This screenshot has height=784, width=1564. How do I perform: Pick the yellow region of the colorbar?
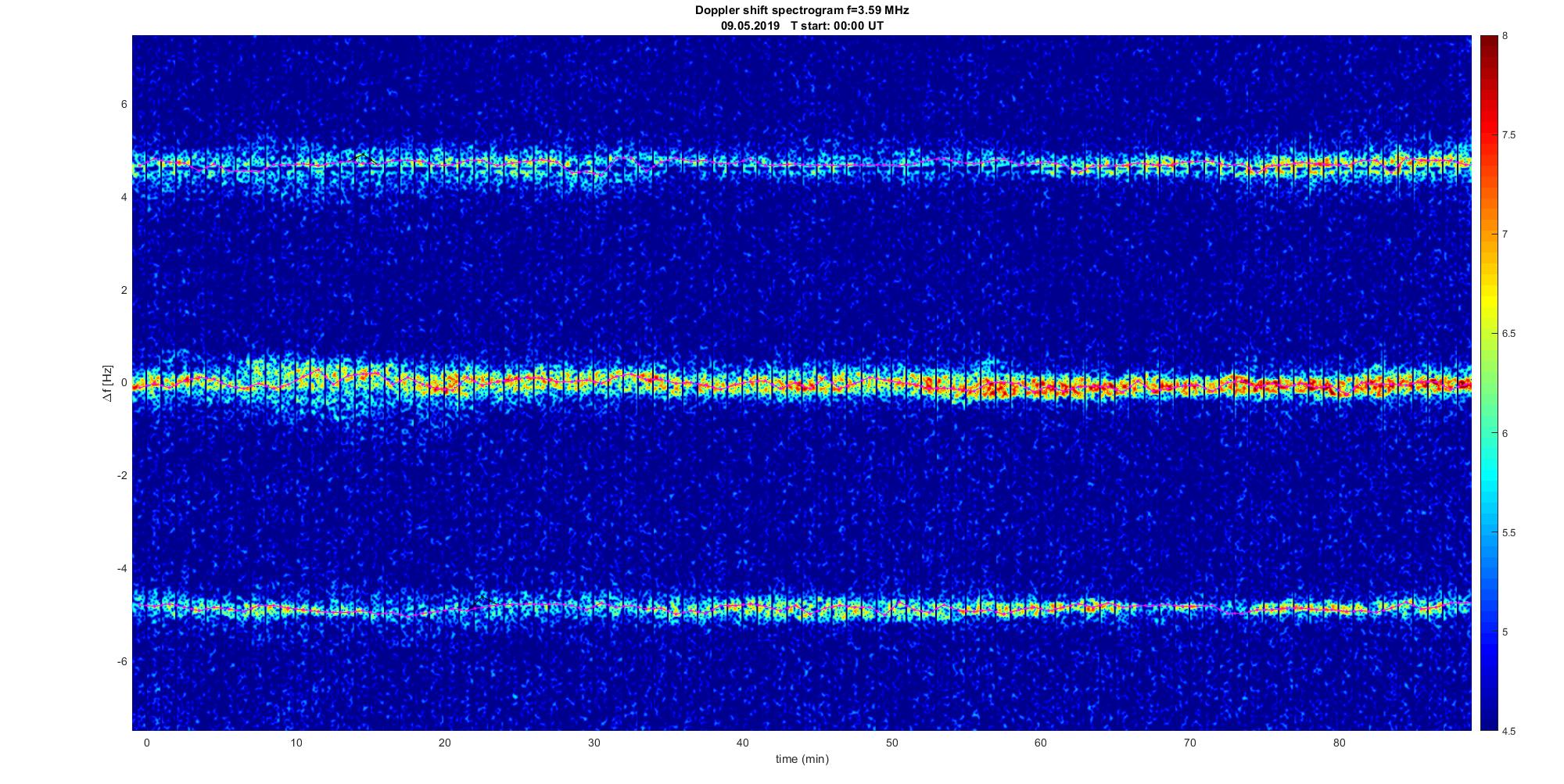tap(1488, 301)
